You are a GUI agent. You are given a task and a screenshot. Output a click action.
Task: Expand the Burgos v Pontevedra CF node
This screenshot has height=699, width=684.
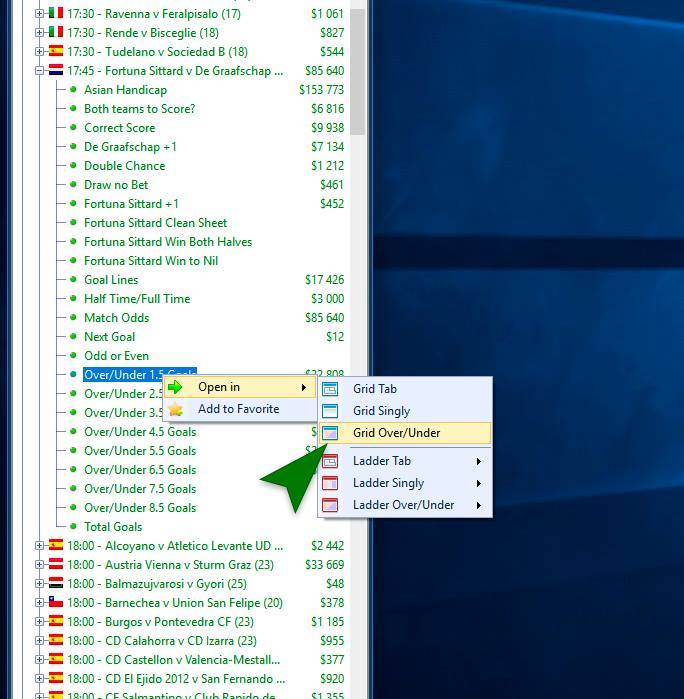point(39,621)
